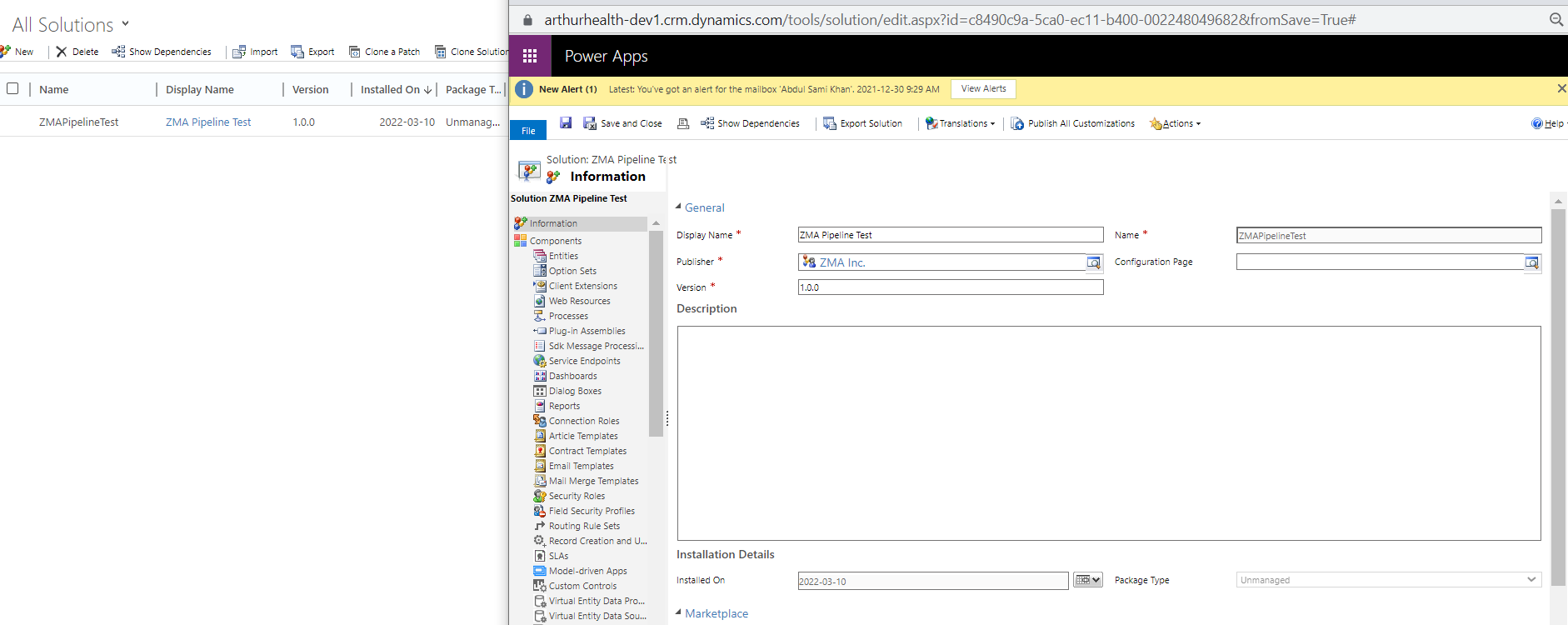Click the browser zoom magnifier icon
This screenshot has height=625, width=1568.
coord(1556,20)
